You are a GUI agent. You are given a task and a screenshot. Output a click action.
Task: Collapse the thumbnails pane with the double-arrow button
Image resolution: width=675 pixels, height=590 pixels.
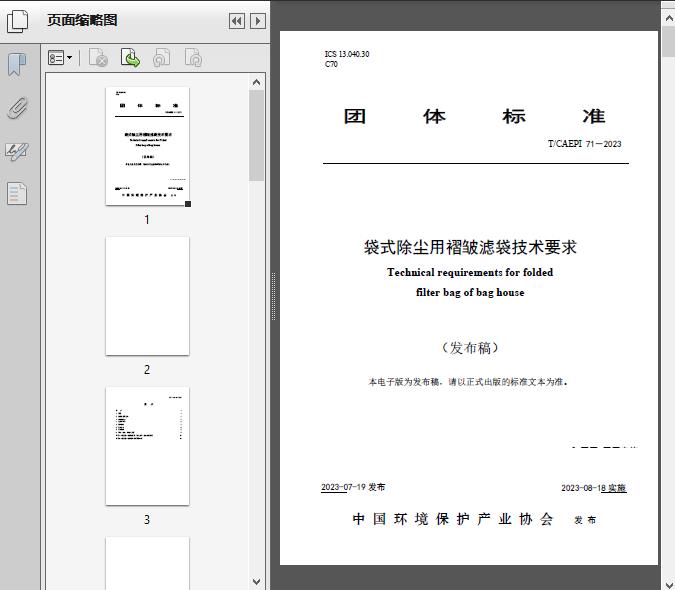[x=237, y=21]
